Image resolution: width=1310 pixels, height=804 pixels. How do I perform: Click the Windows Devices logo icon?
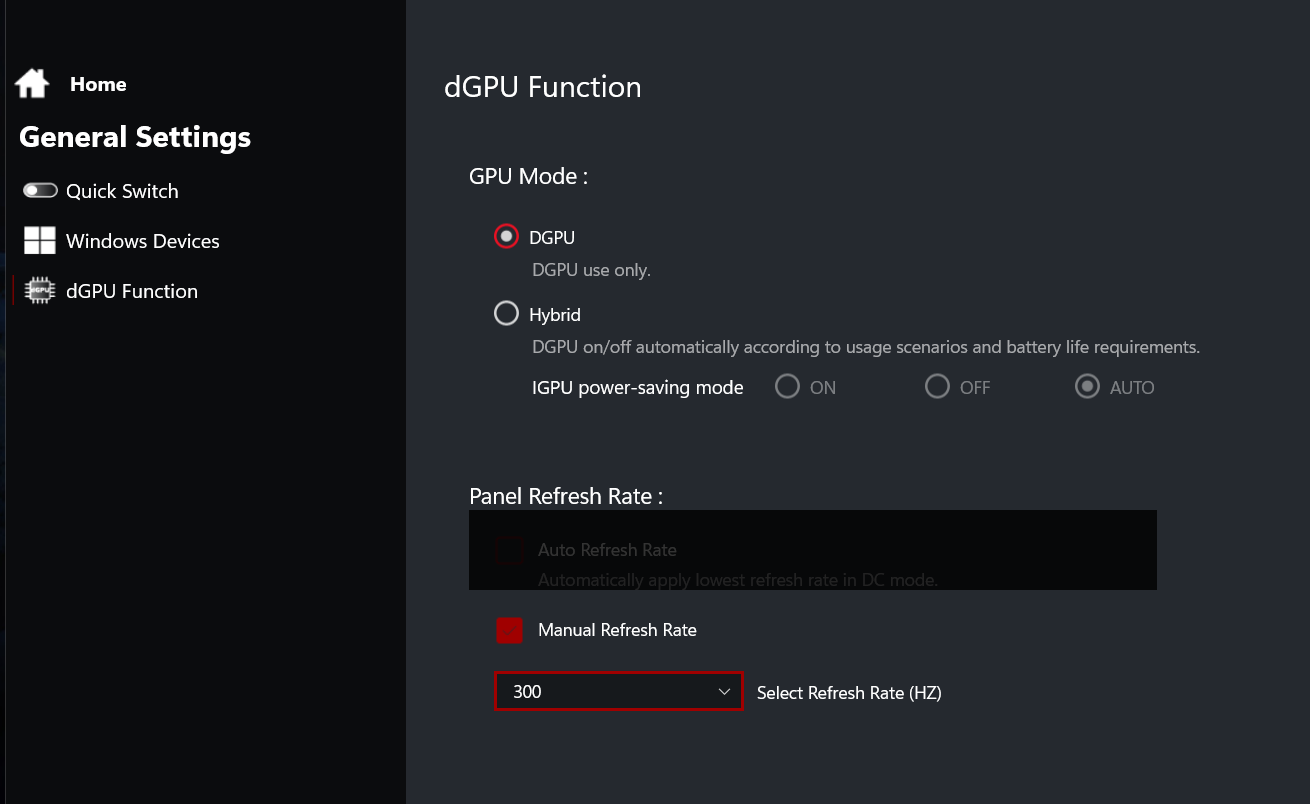click(40, 240)
